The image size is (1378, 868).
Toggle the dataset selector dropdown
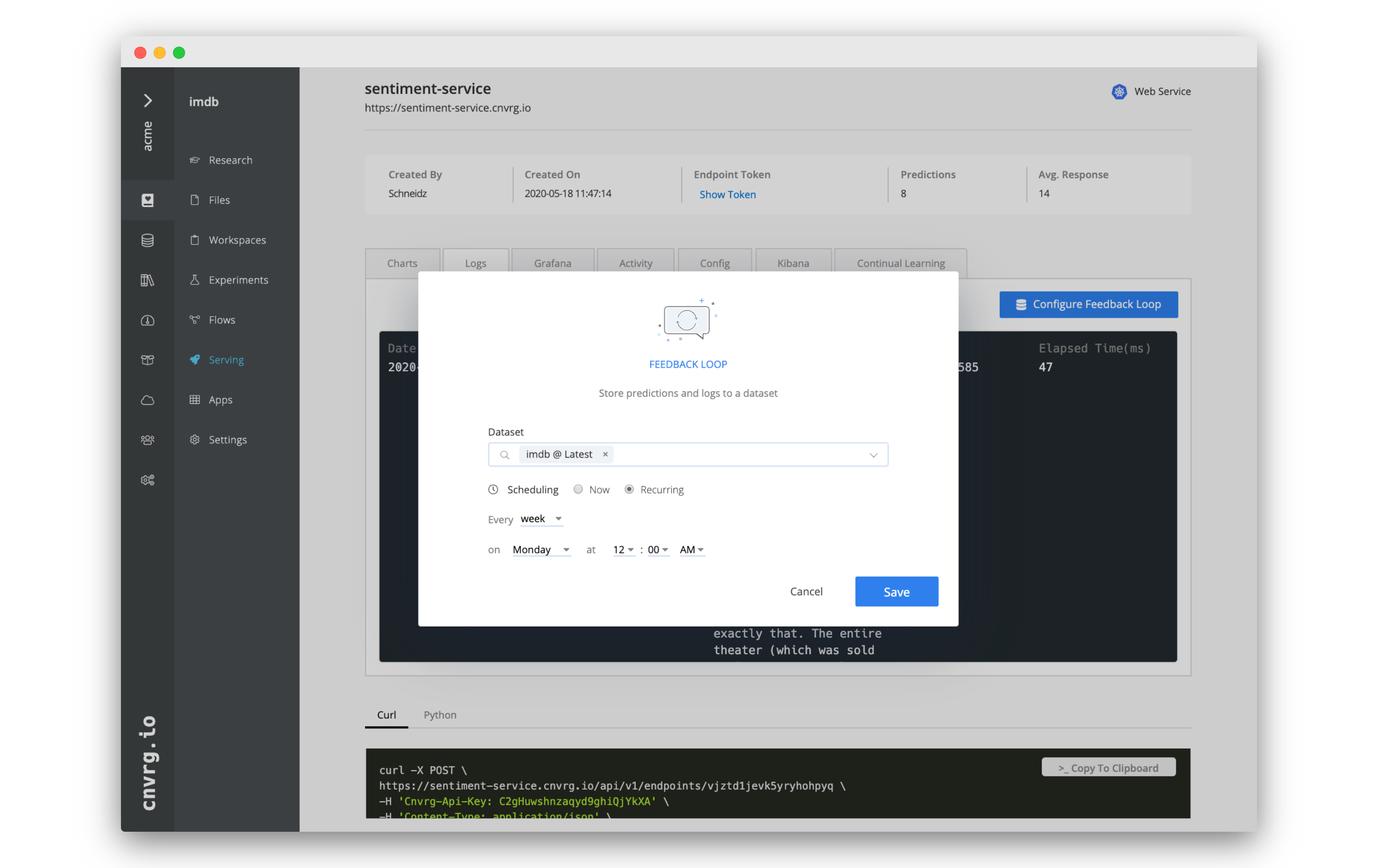872,455
